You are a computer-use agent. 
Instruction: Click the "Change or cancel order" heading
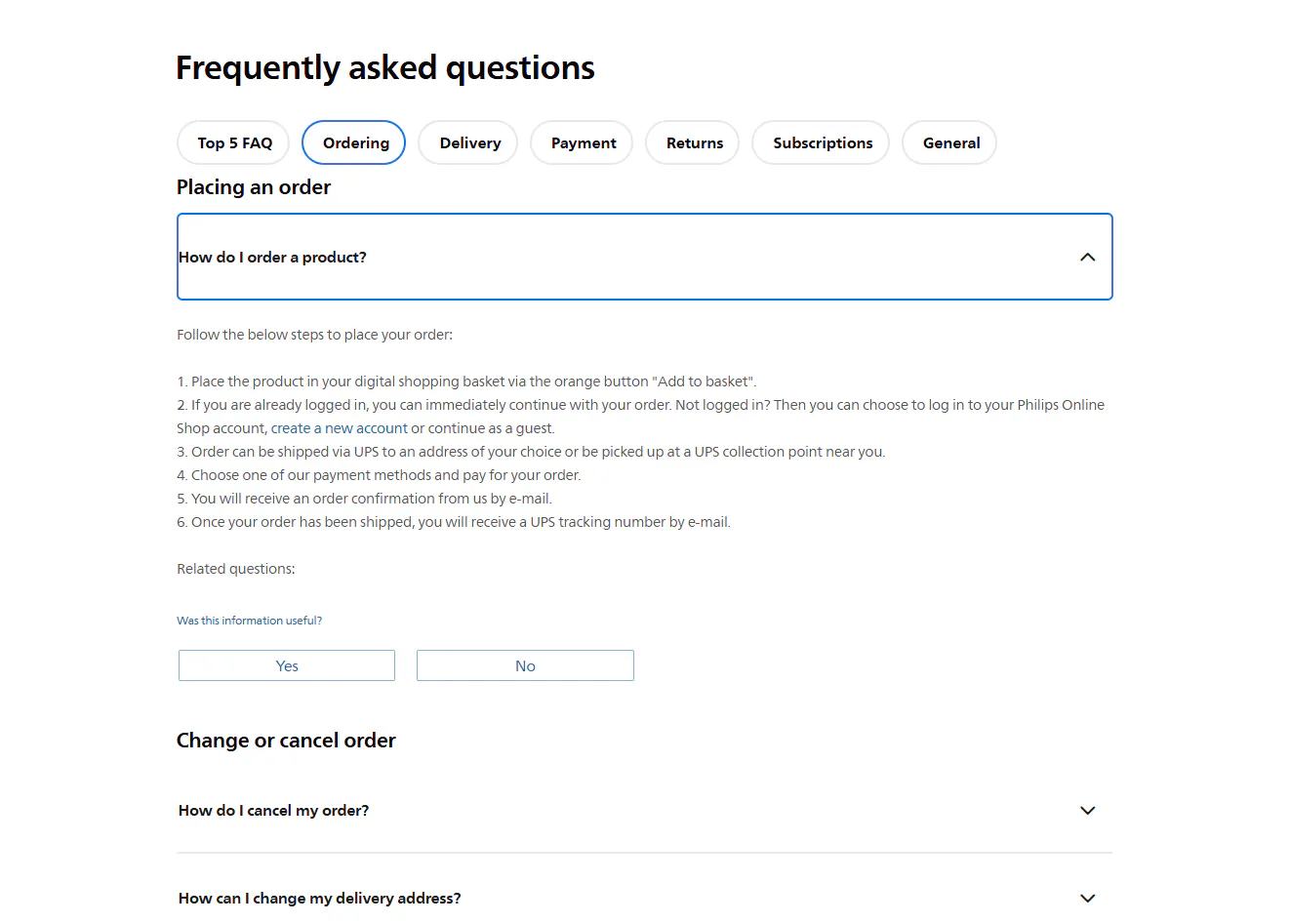point(286,741)
